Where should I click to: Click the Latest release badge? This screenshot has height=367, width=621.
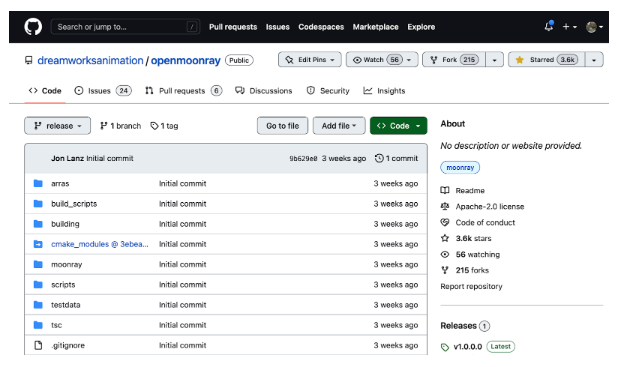click(x=501, y=346)
